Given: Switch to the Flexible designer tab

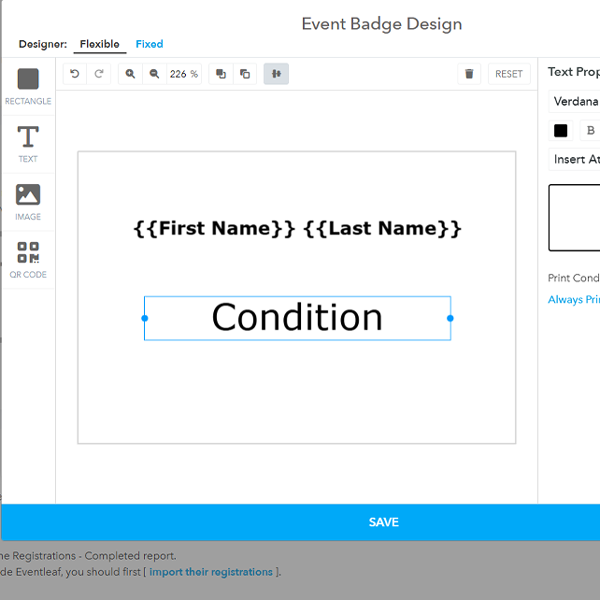Looking at the screenshot, I should click(x=100, y=44).
